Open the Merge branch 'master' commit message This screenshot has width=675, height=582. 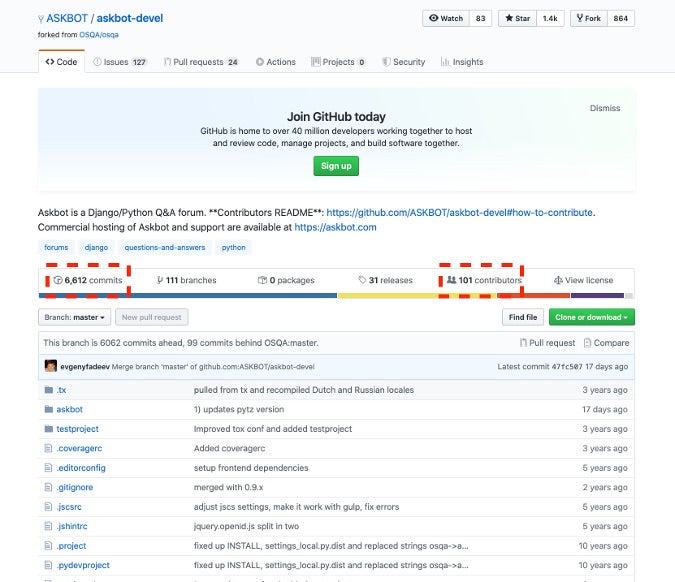[213, 367]
